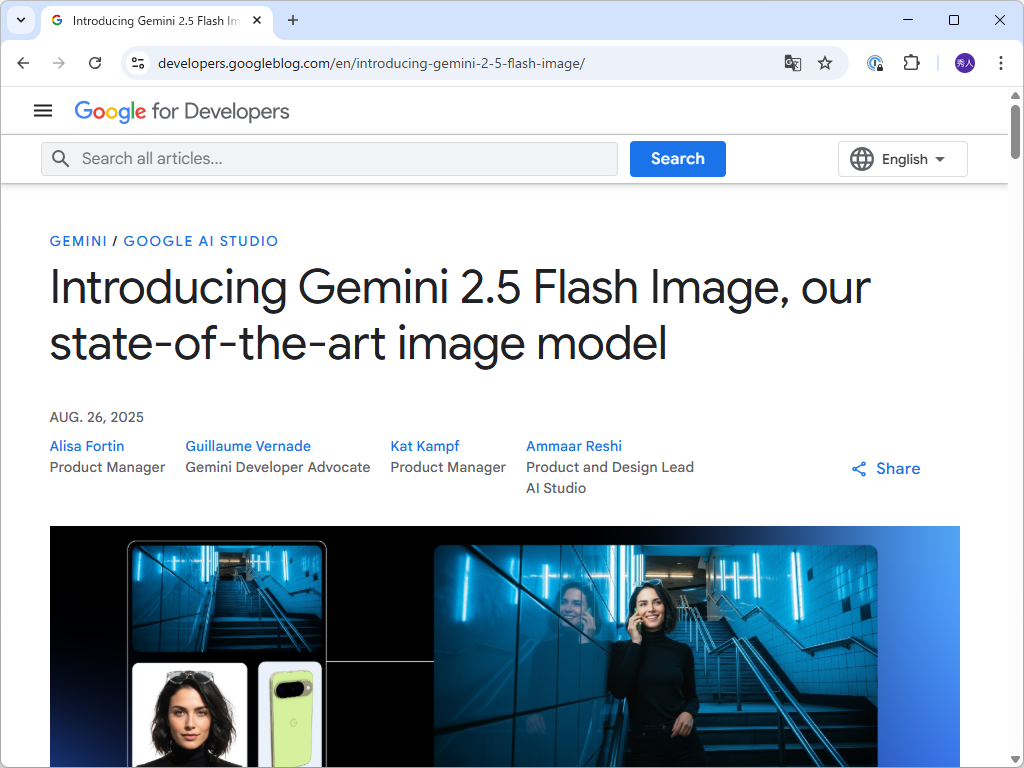This screenshot has height=768, width=1024.
Task: Expand the tab search chevron
Action: coord(20,20)
